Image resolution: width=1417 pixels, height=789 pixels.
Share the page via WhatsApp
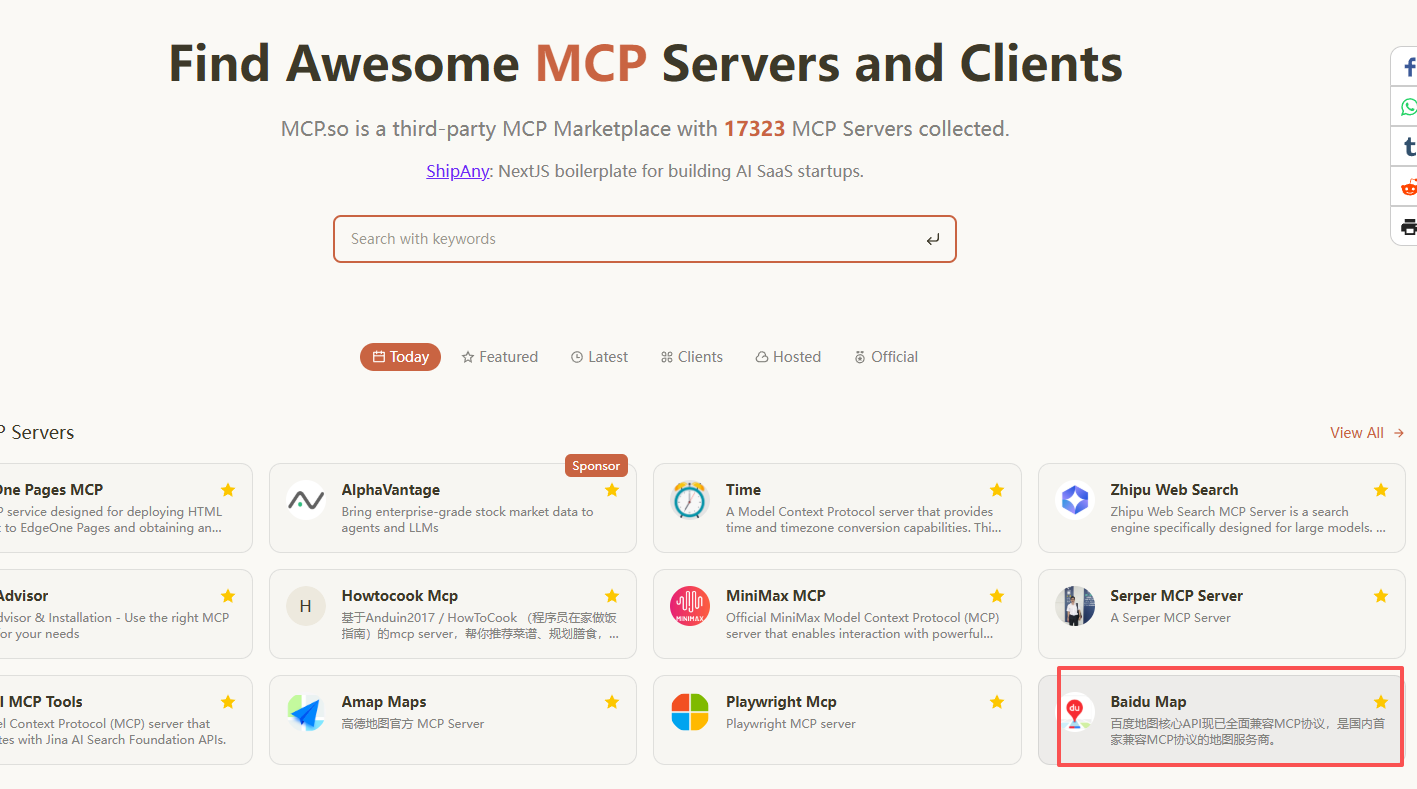tap(1406, 106)
